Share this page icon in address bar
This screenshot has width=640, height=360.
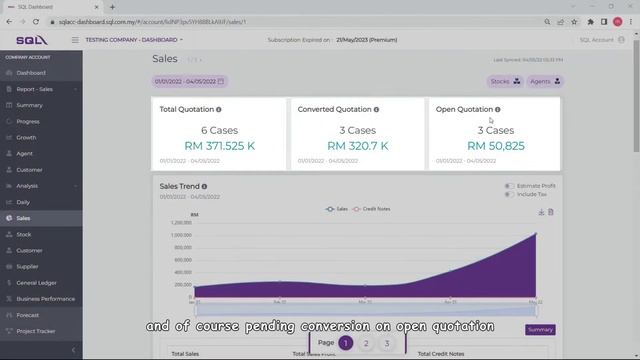click(x=560, y=22)
